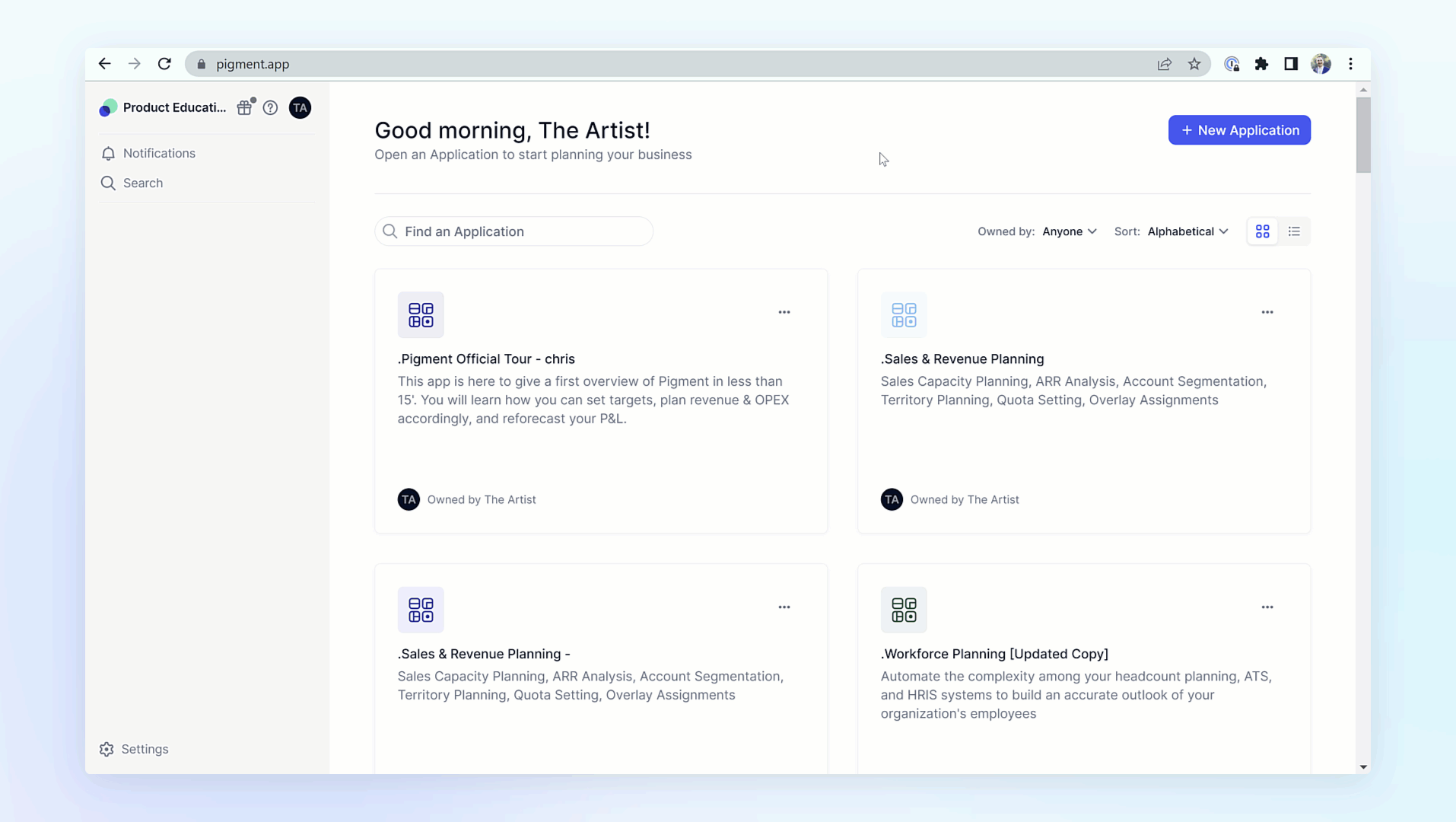Bookmark this page with the star icon
This screenshot has height=822, width=1456.
tap(1194, 64)
